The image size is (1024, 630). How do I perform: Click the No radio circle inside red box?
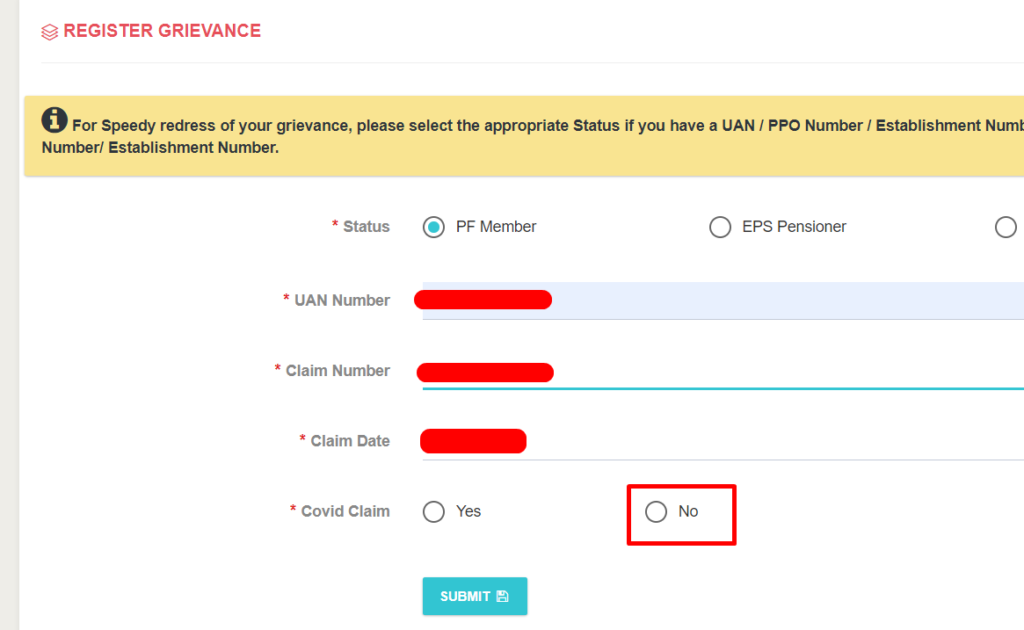[656, 511]
